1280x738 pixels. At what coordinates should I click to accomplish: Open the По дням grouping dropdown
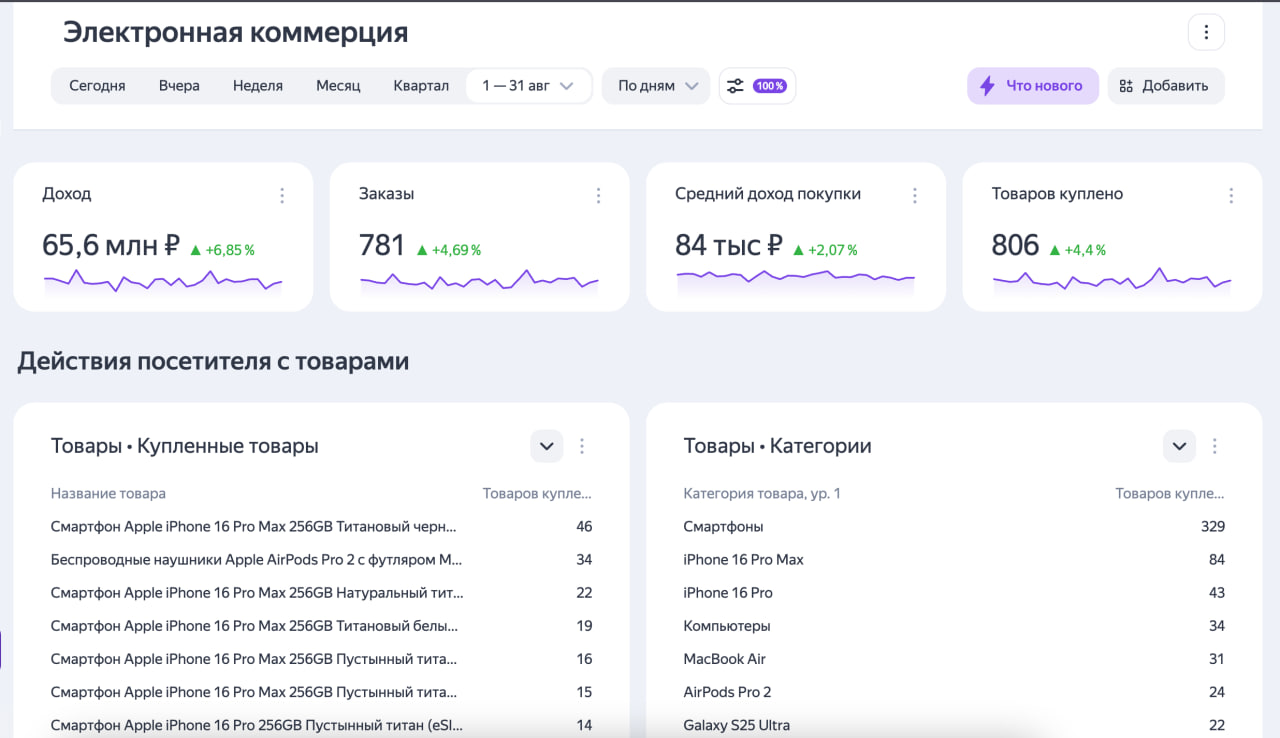(656, 86)
